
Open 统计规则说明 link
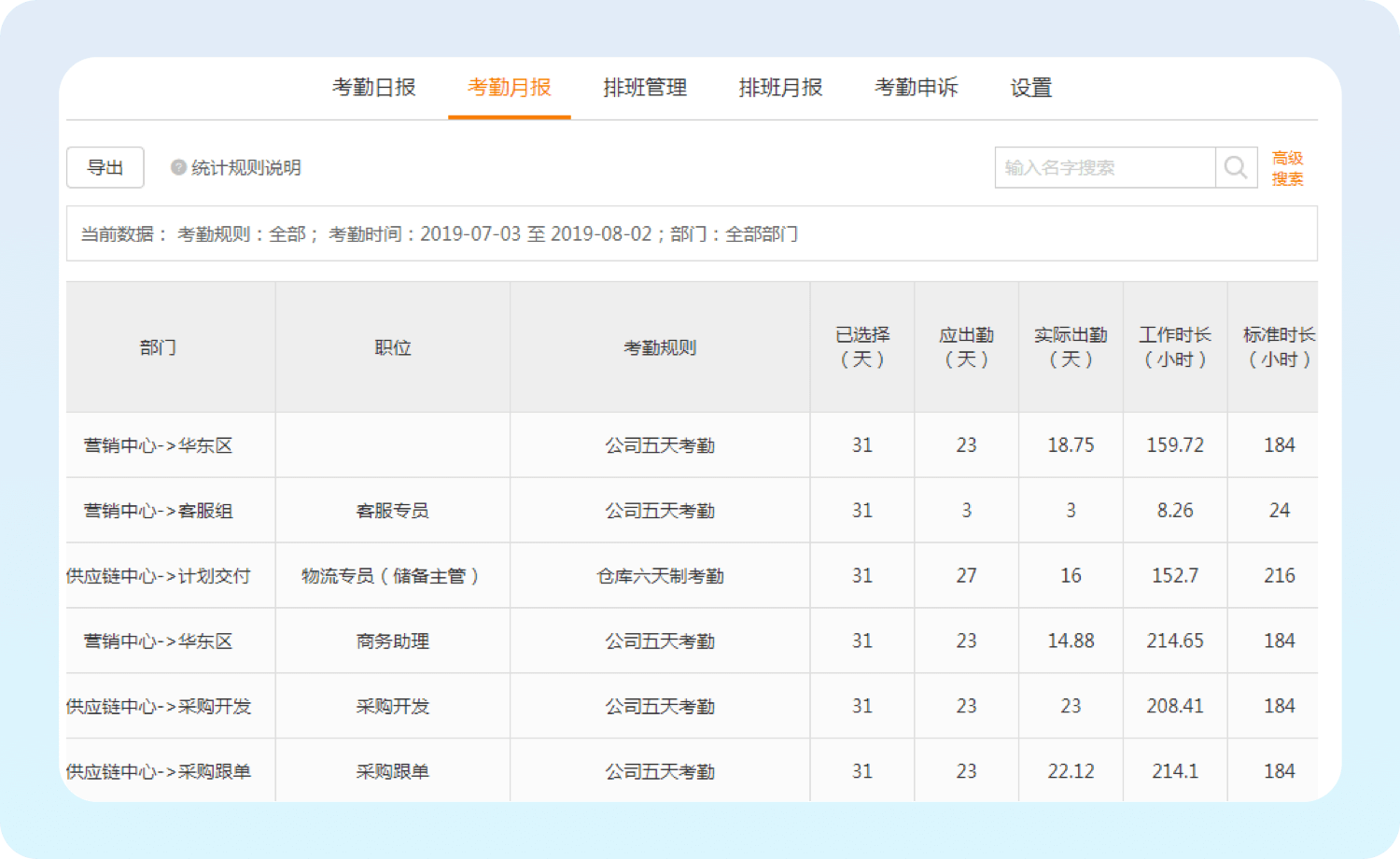pyautogui.click(x=245, y=168)
